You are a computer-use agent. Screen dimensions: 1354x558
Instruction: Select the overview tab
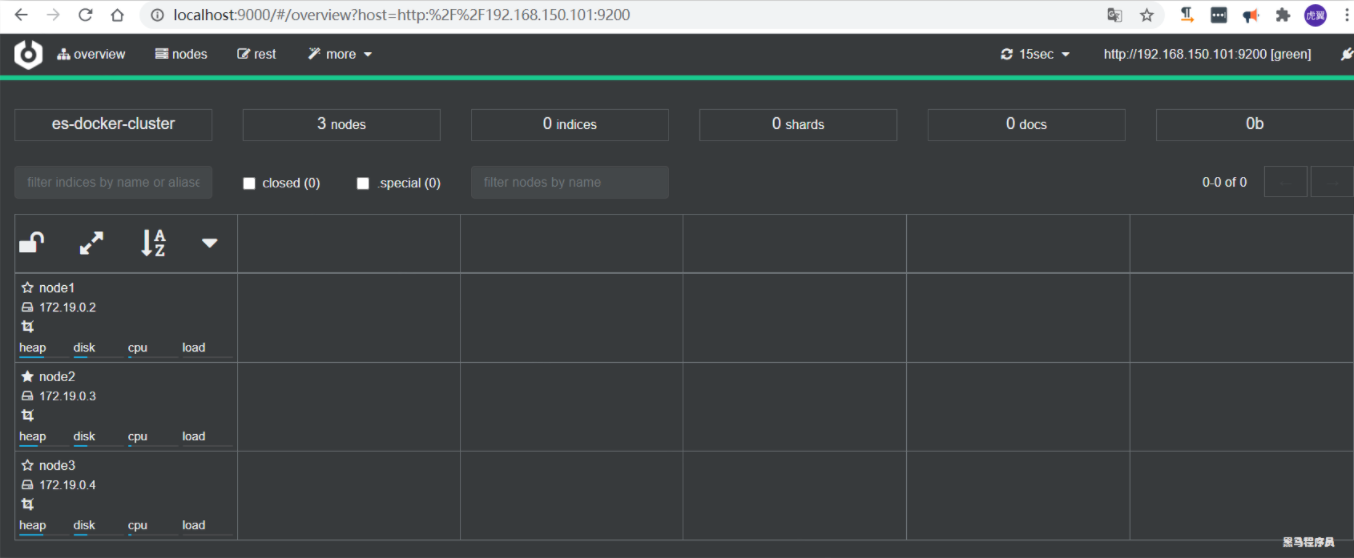pos(91,54)
